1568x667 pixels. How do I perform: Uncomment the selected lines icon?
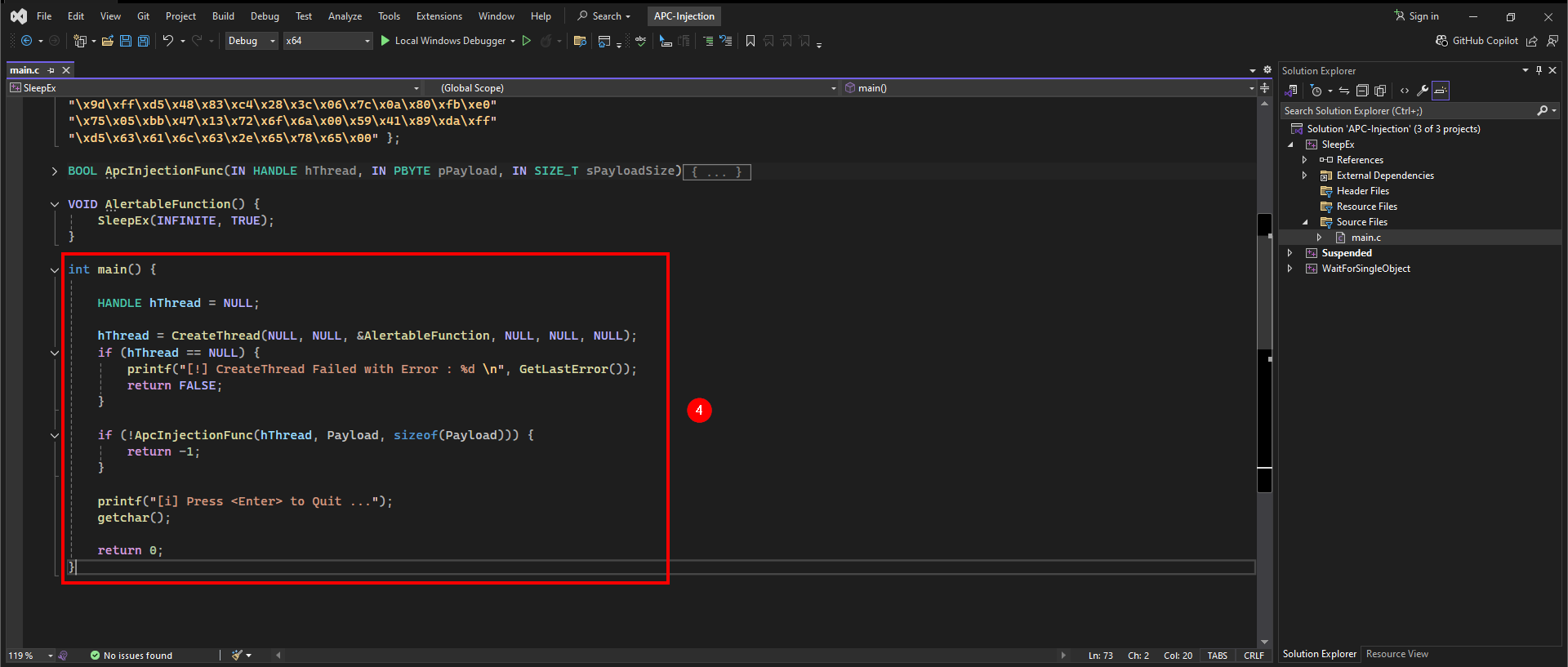(x=725, y=41)
